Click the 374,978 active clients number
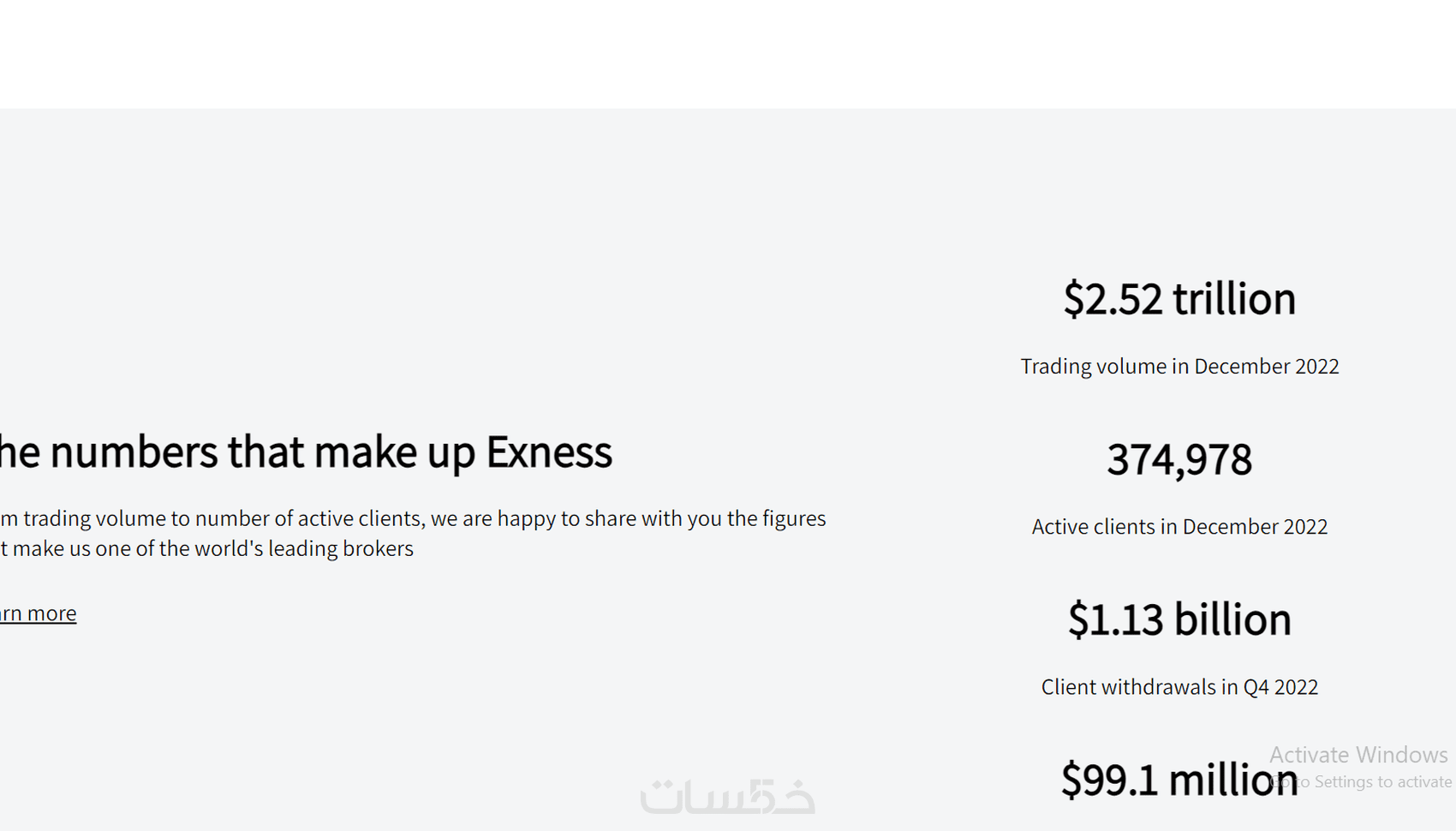This screenshot has height=831, width=1456. (1179, 459)
